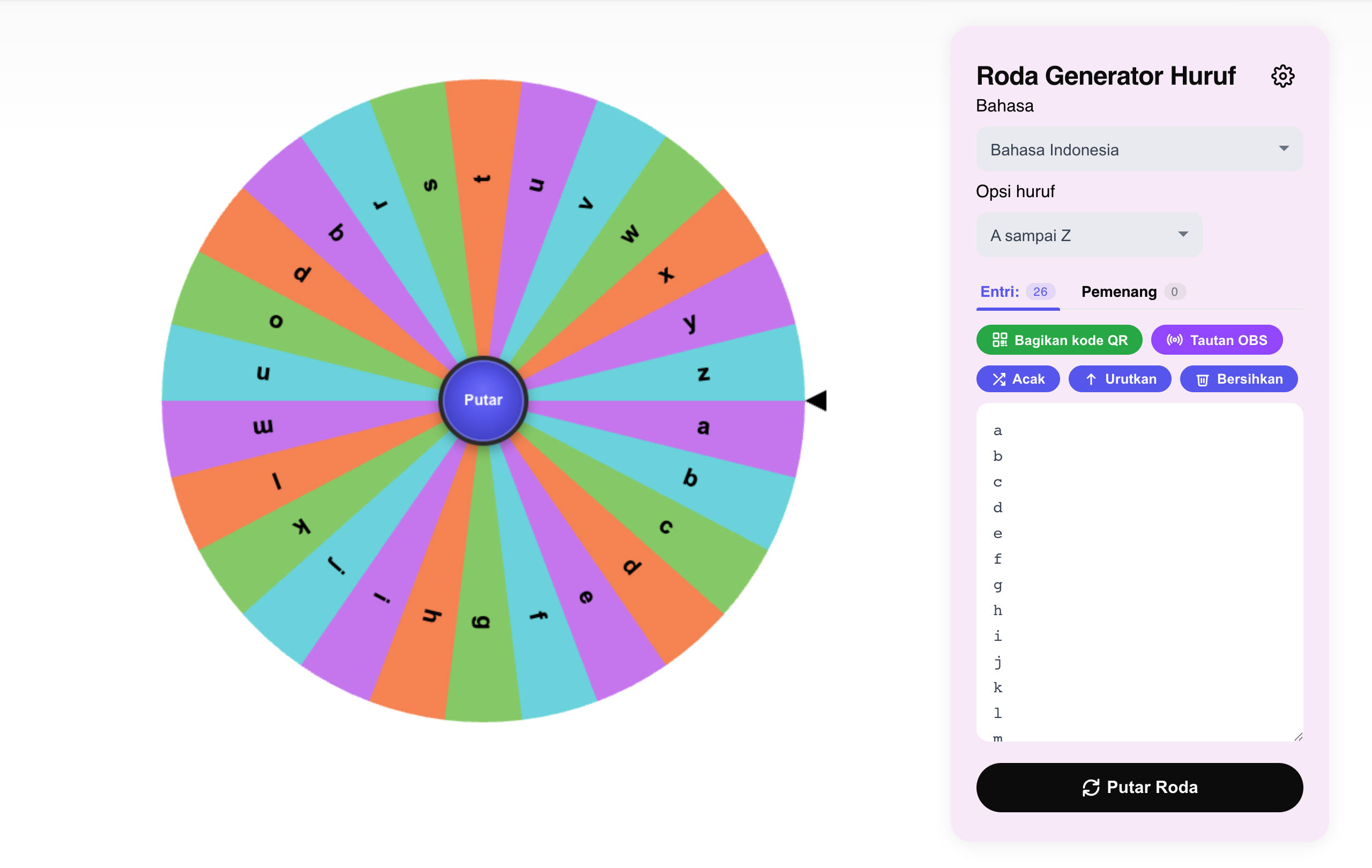Click the QR code icon in Bagikan kode QR
The image size is (1372, 868).
pos(1000,340)
